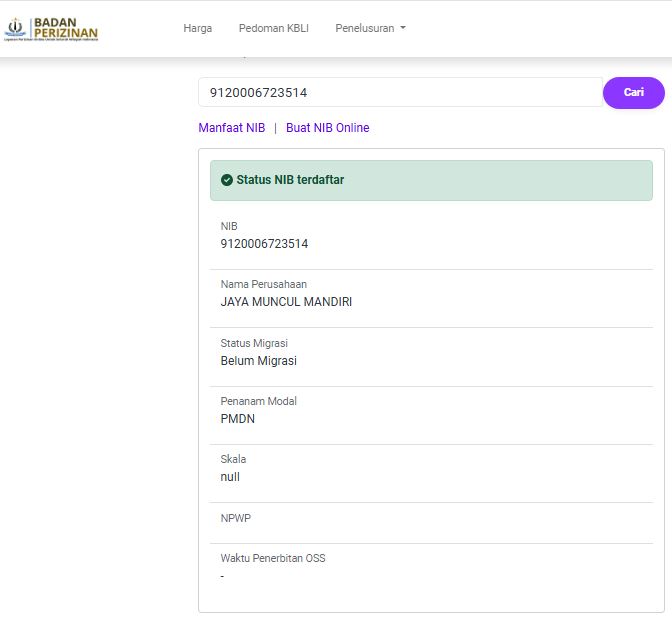Click the Badan Perizinan logo
Screen dimensions: 672x618
[51, 28]
